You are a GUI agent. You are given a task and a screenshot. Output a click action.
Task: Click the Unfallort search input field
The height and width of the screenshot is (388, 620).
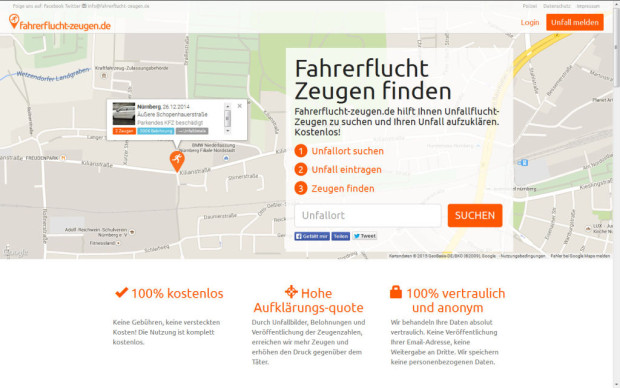[368, 216]
